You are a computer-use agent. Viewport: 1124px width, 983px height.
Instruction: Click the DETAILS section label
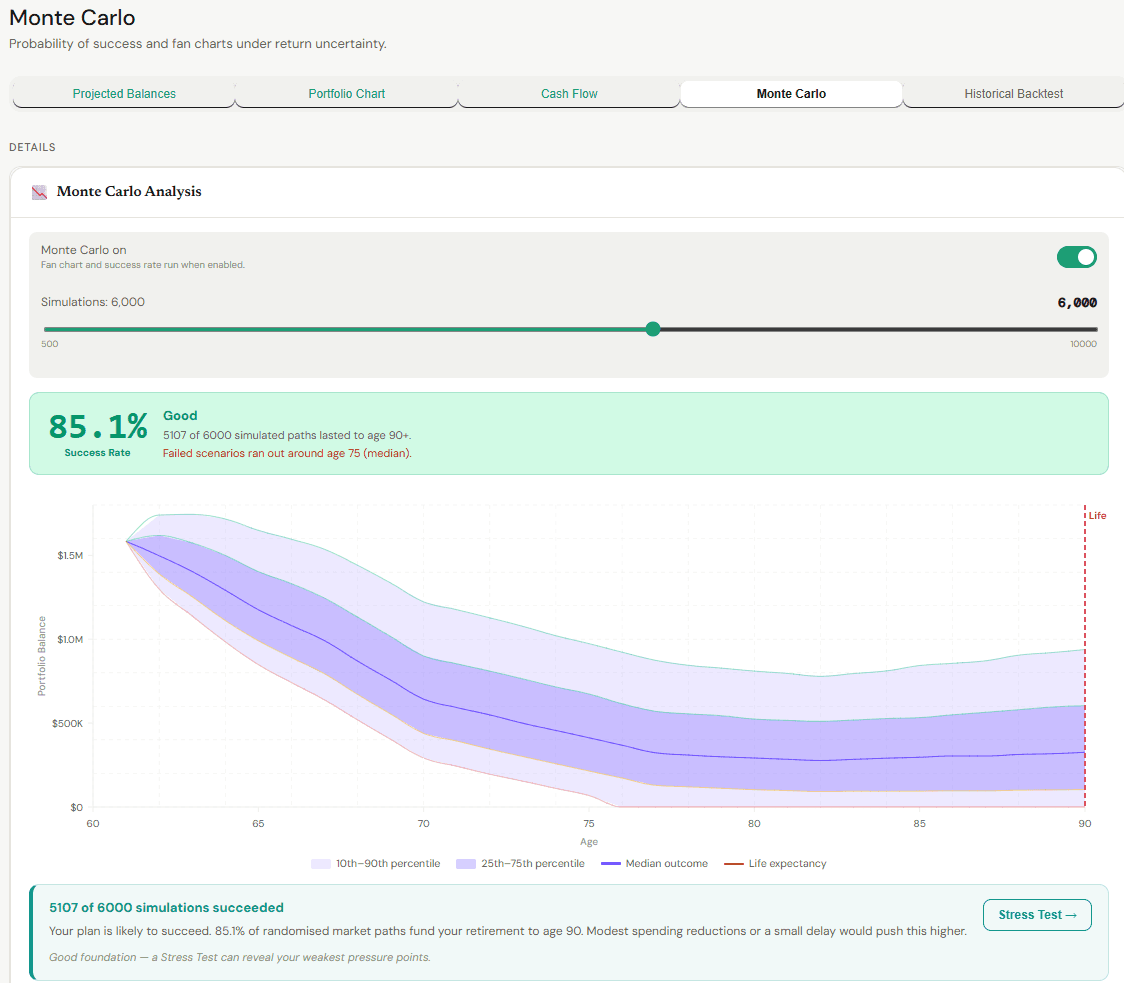[32, 147]
